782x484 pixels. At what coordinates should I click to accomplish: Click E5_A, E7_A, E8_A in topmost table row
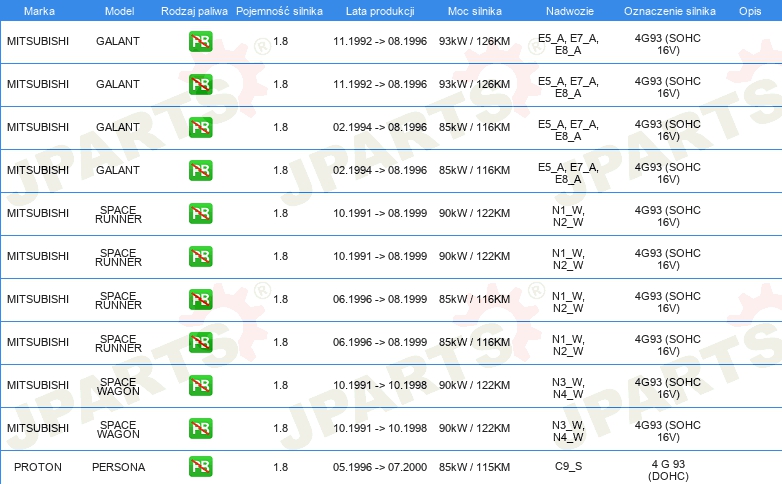pos(568,44)
